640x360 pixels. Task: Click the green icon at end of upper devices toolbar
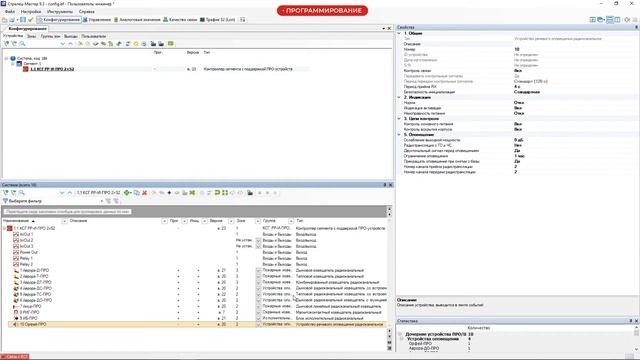[171, 44]
